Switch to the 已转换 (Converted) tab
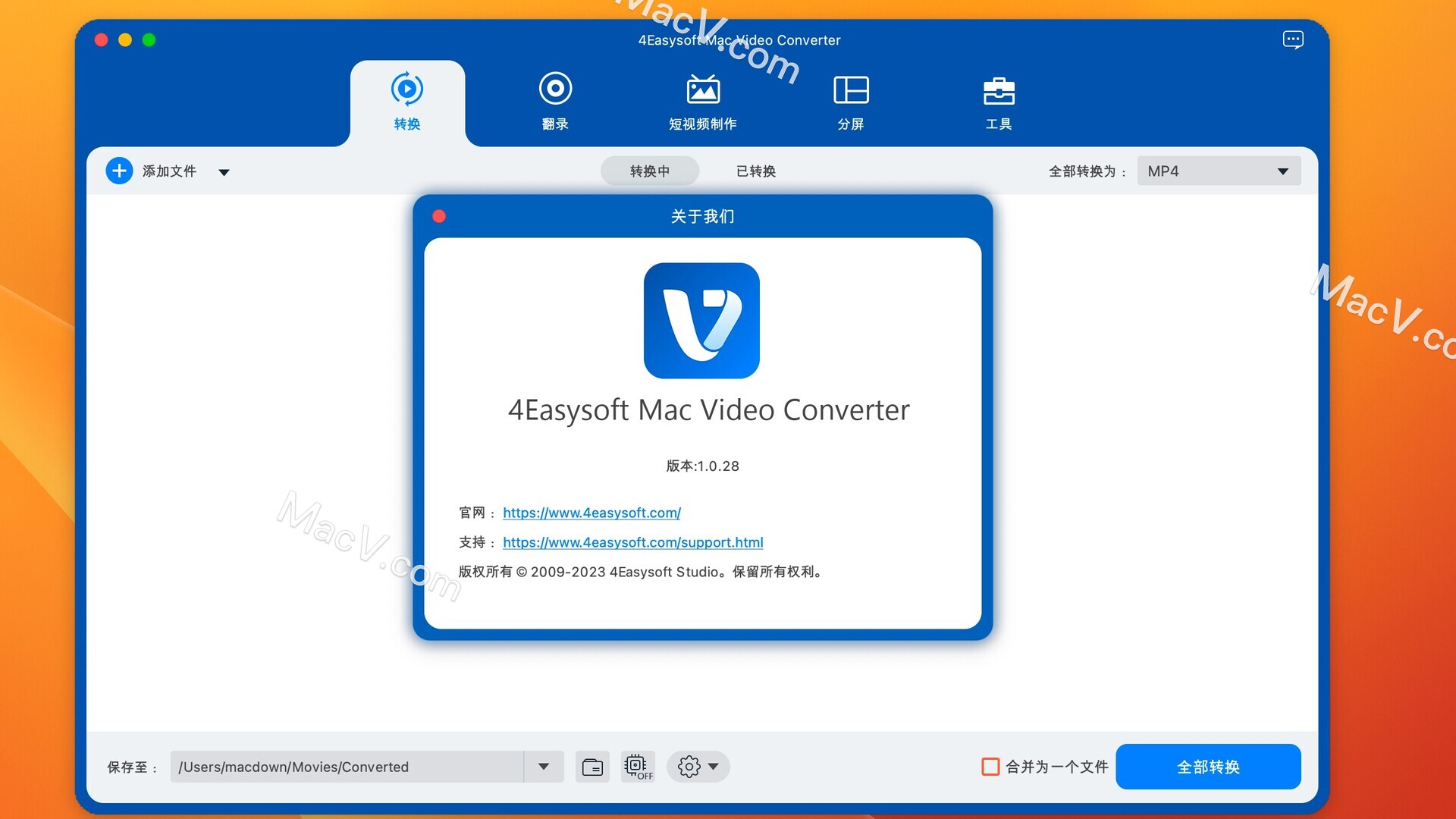The height and width of the screenshot is (819, 1456). pyautogui.click(x=756, y=170)
